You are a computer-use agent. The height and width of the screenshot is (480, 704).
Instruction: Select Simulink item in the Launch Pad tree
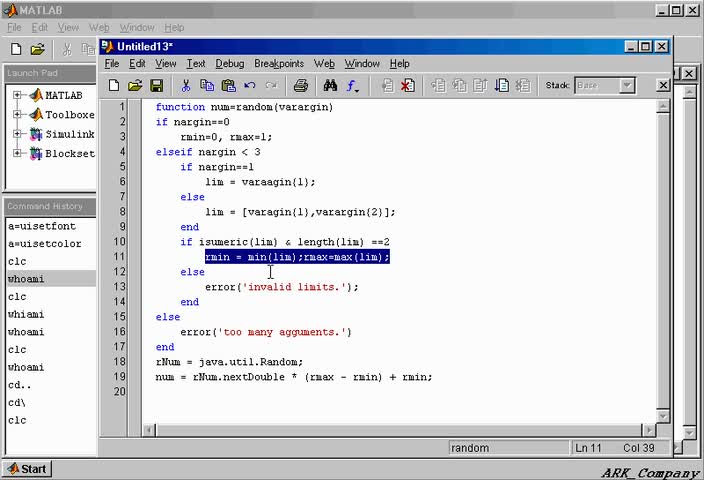(x=70, y=134)
